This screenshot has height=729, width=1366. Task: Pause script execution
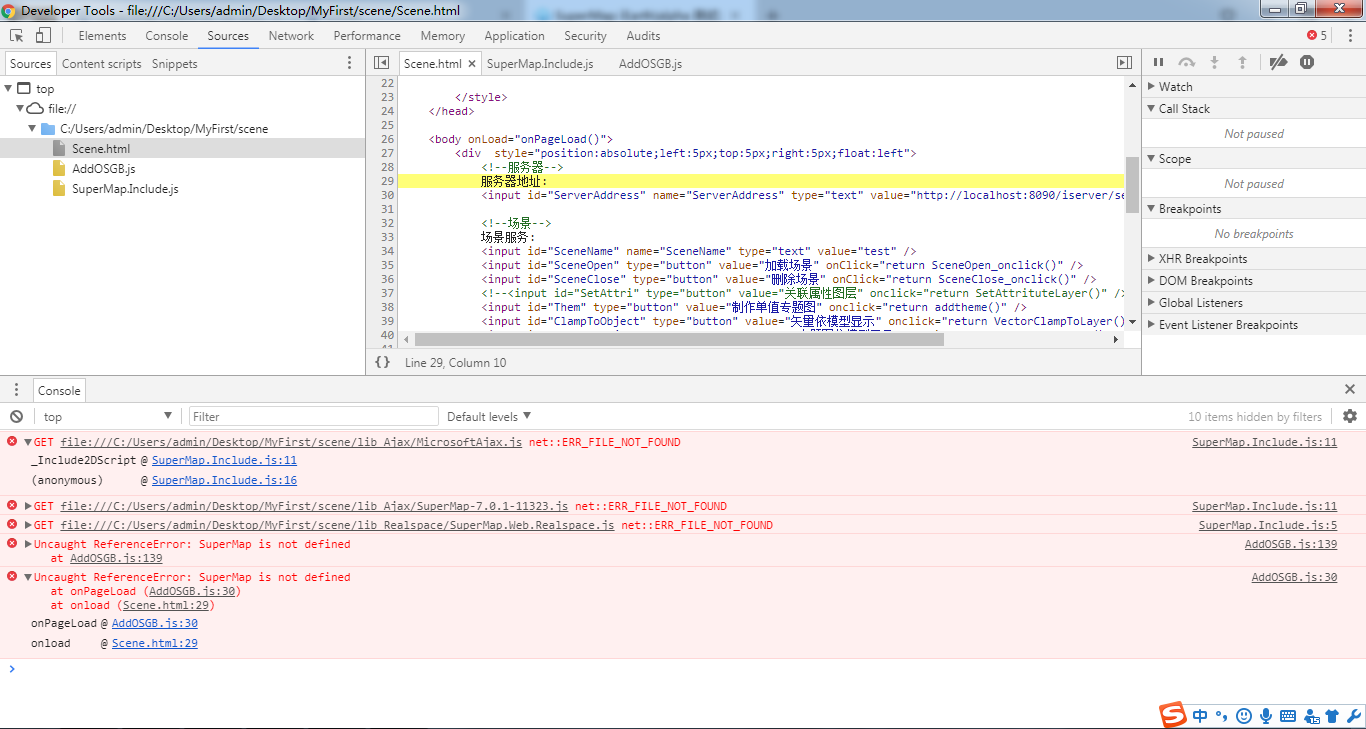[x=1159, y=62]
